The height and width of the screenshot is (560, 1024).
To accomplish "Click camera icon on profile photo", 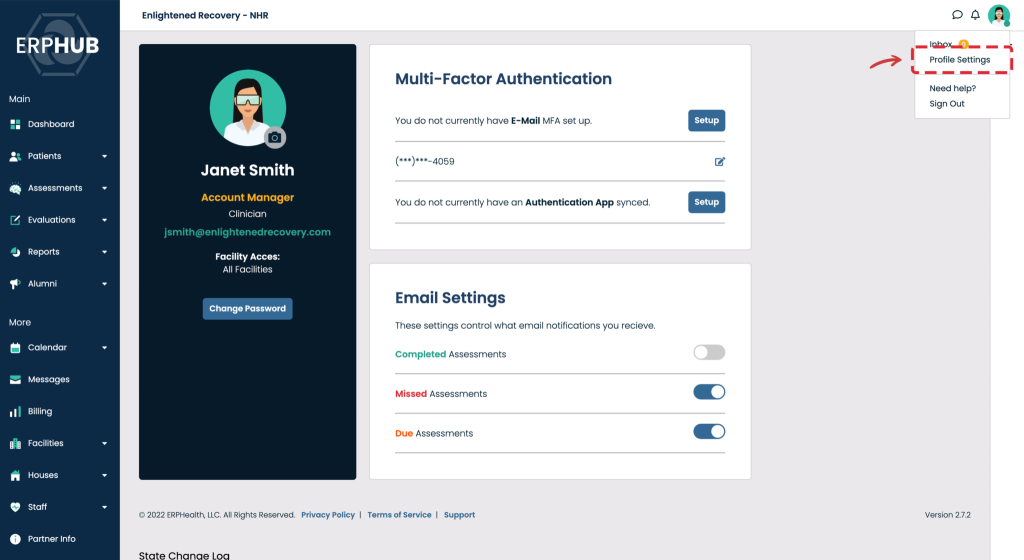I will 275,138.
